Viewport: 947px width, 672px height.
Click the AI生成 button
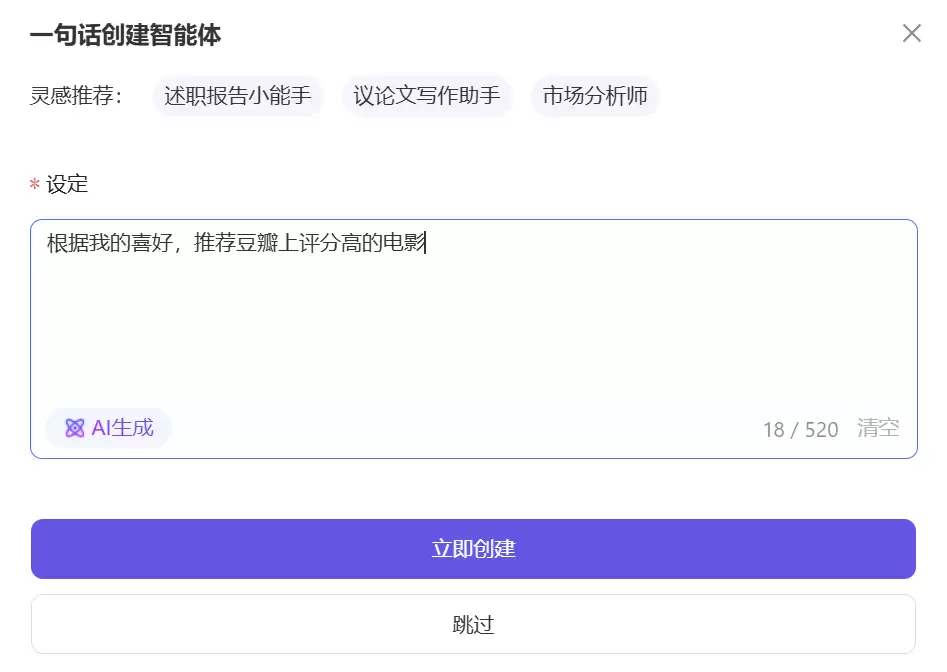[x=109, y=428]
